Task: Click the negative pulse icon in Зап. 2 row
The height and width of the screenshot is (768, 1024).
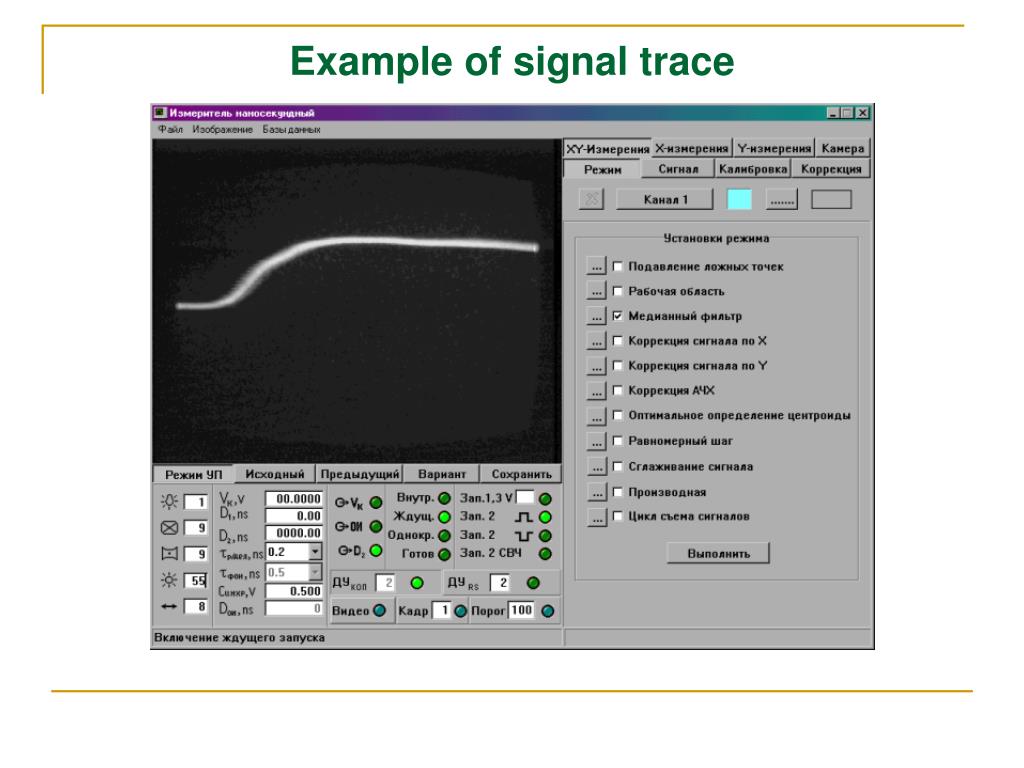Action: 524,536
